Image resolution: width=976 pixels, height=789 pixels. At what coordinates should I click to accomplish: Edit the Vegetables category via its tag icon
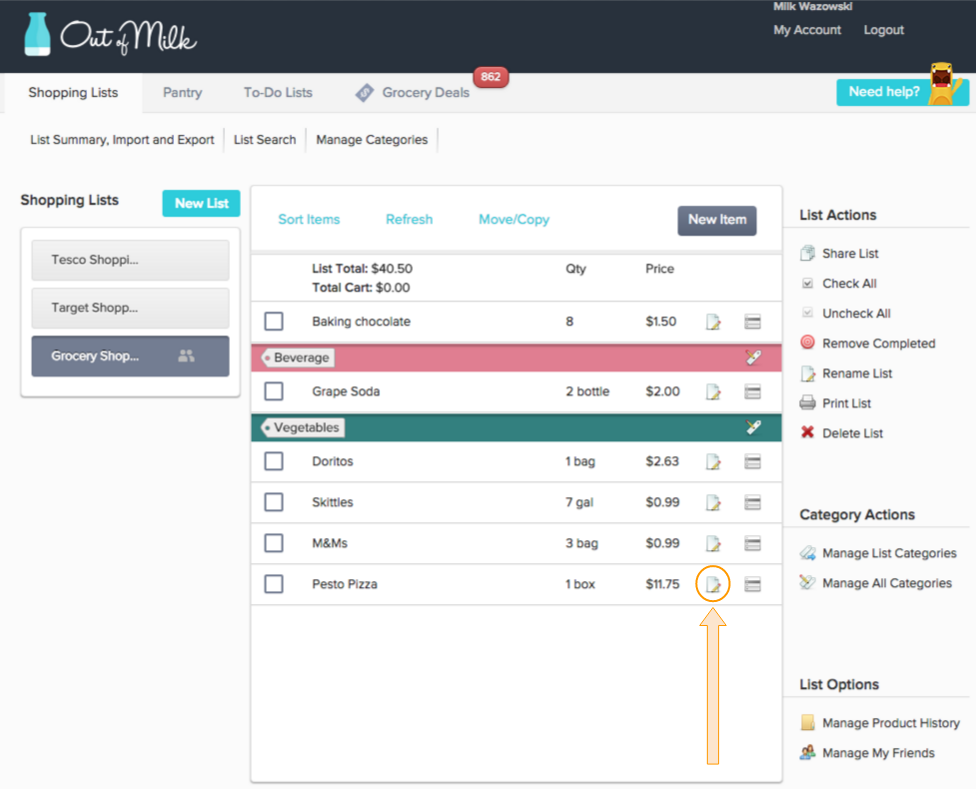click(x=753, y=427)
